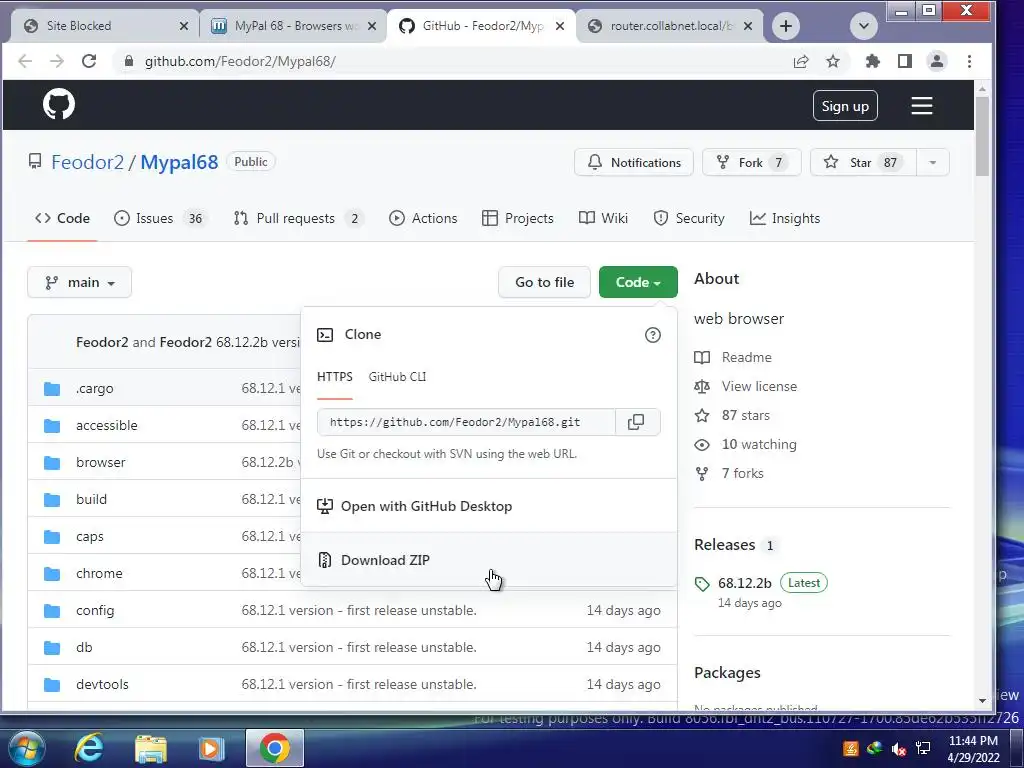Open a new browser tab
1024x768 pixels.
click(786, 25)
